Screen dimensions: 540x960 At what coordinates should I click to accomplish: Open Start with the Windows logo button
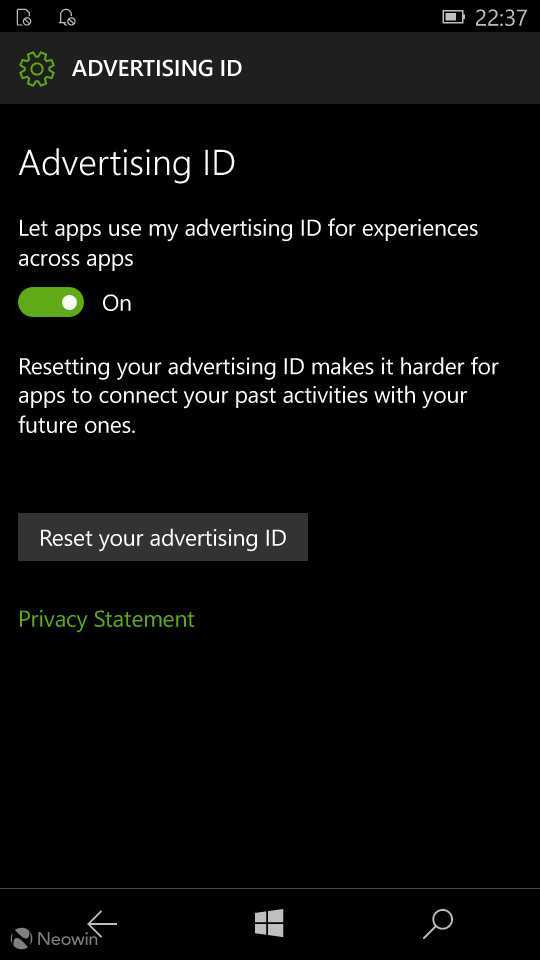(269, 923)
